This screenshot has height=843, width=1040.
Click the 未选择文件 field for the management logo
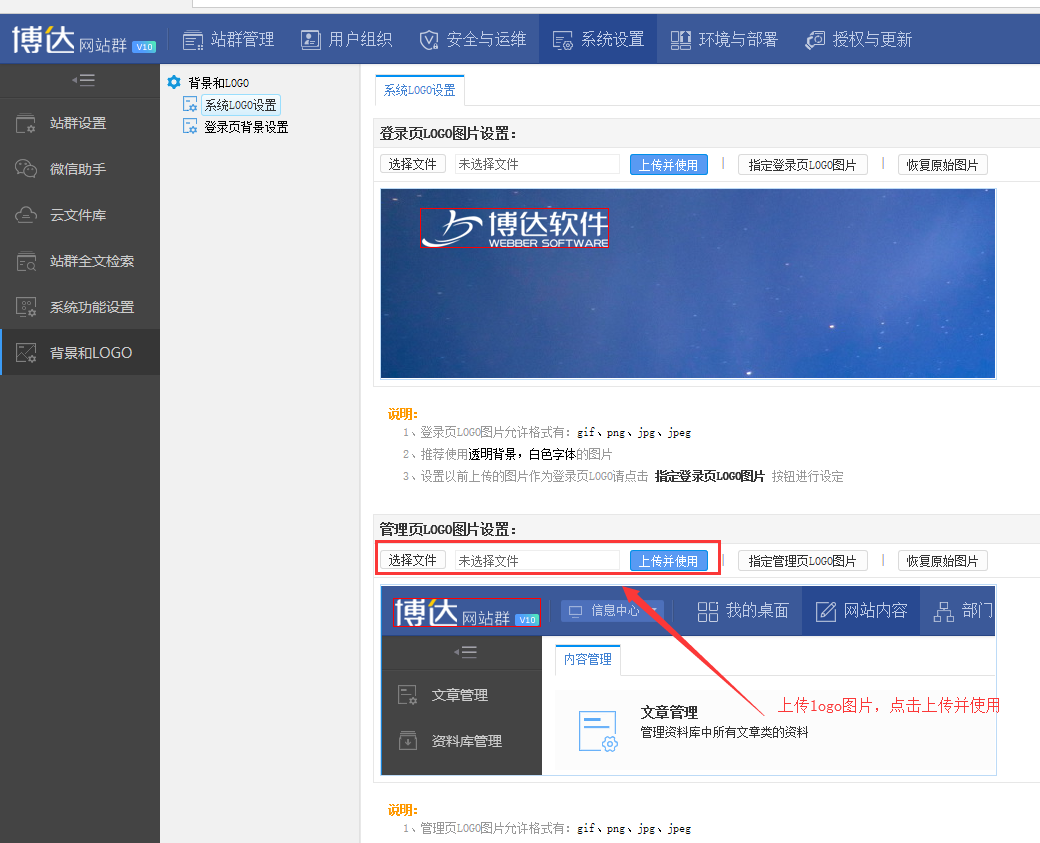[537, 560]
